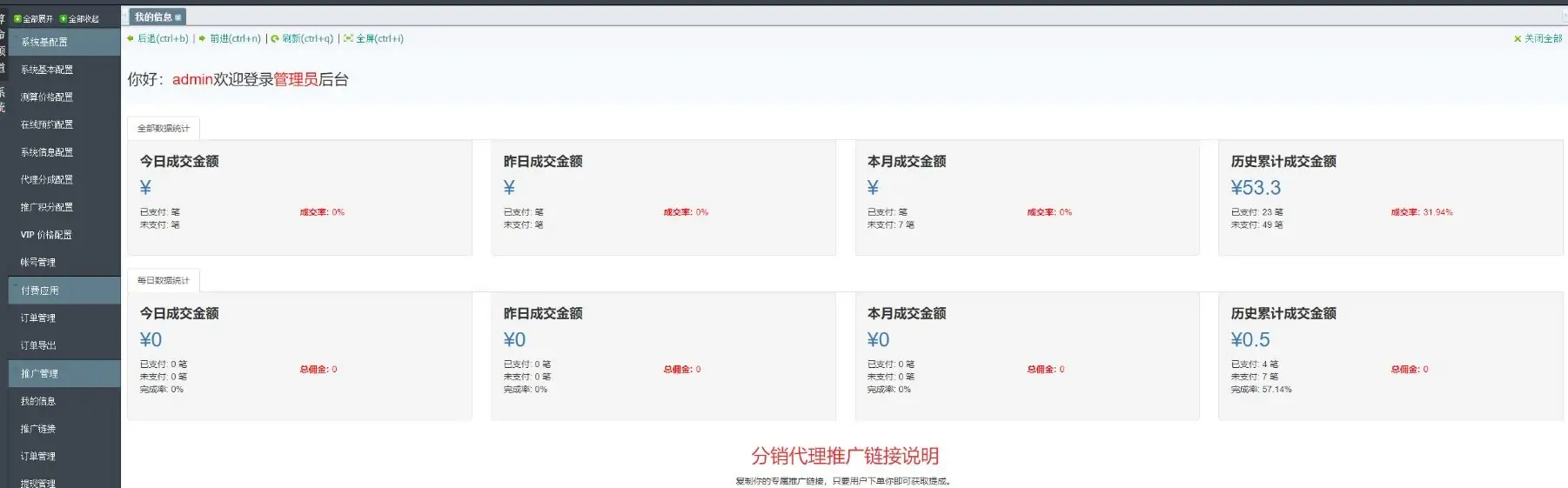Image resolution: width=1568 pixels, height=488 pixels.
Task: Open 在线预约配置 in the sidebar
Action: [47, 124]
